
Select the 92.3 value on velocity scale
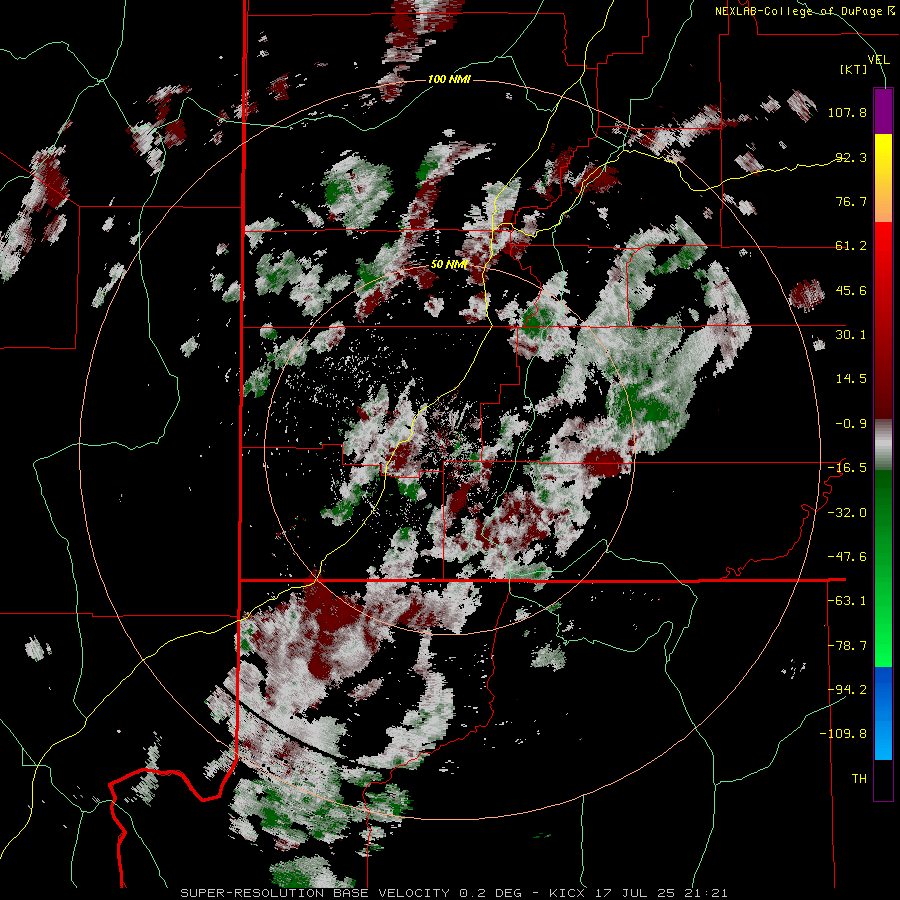pyautogui.click(x=851, y=157)
